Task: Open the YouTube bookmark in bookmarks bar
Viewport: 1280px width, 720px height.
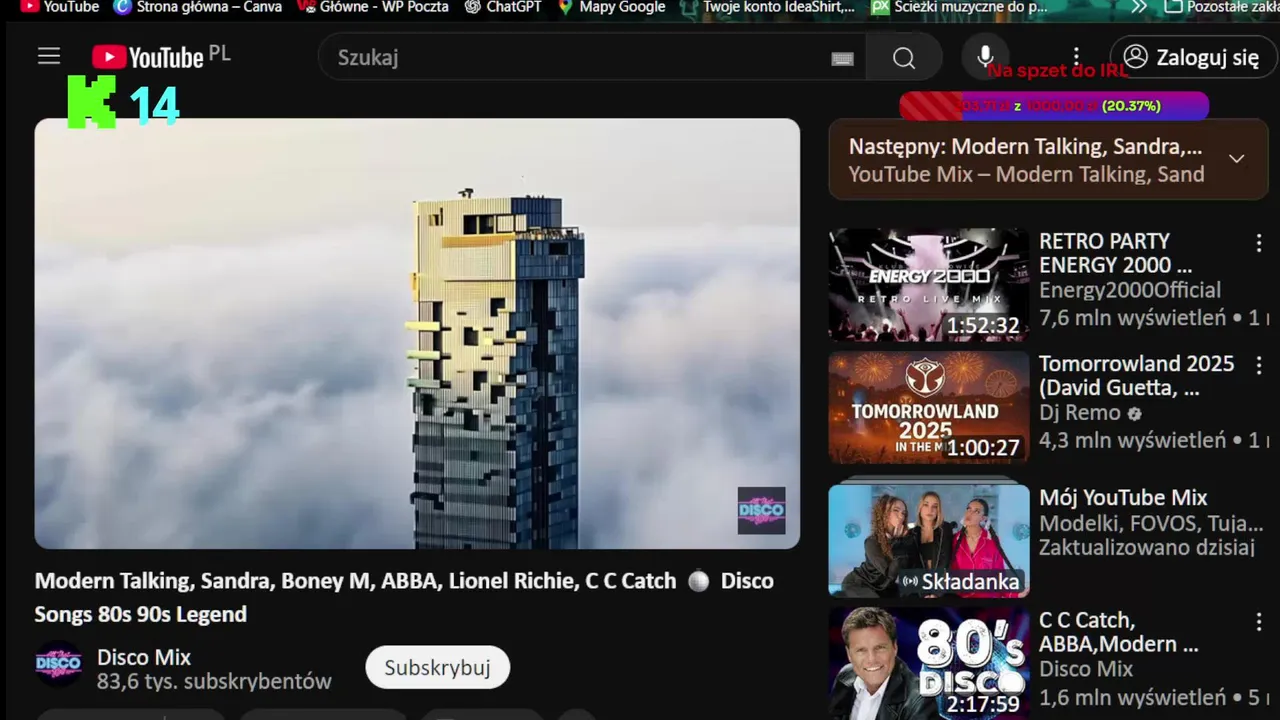Action: click(x=60, y=7)
